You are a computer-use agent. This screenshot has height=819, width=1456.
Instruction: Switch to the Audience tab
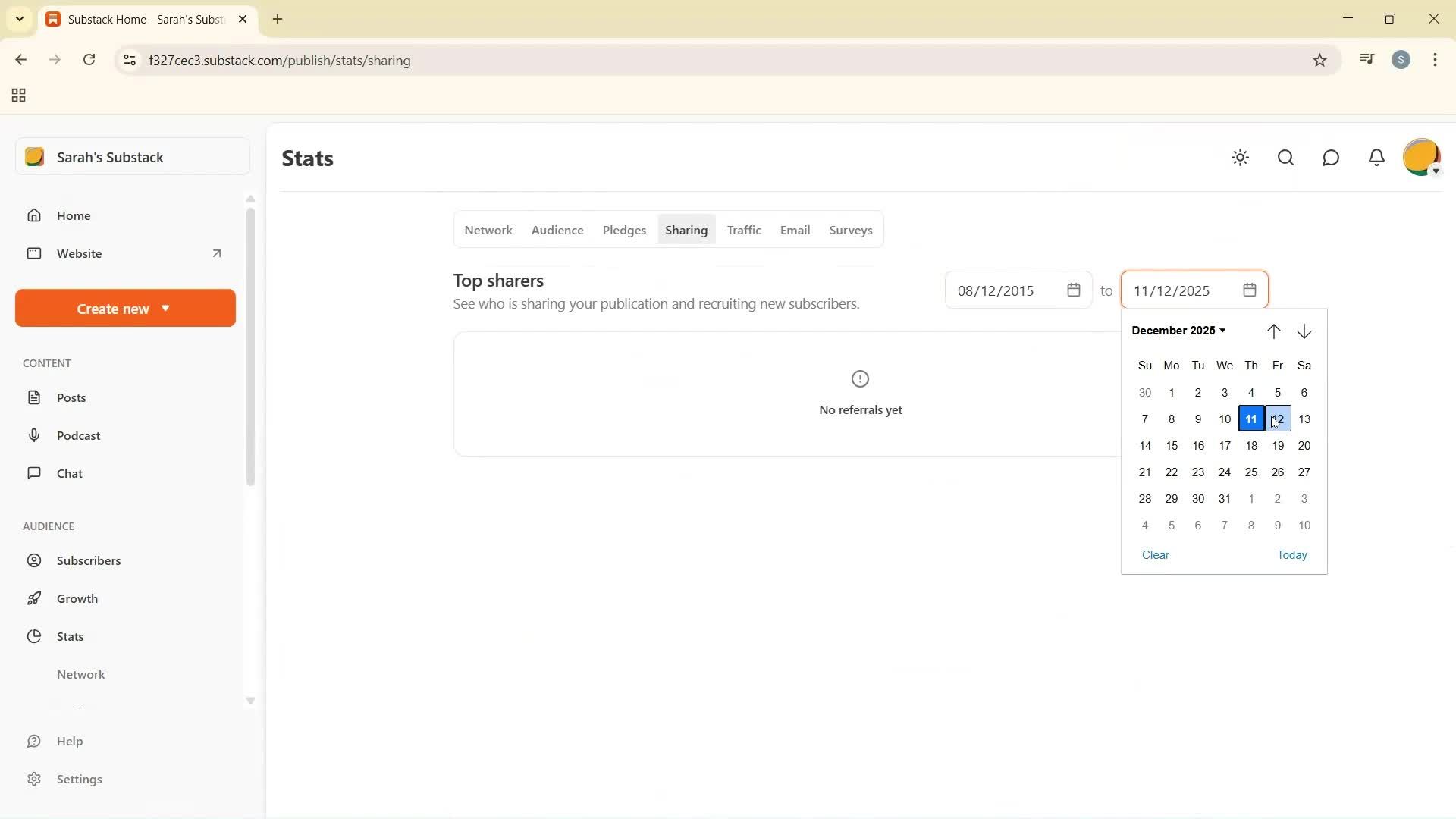coord(557,230)
